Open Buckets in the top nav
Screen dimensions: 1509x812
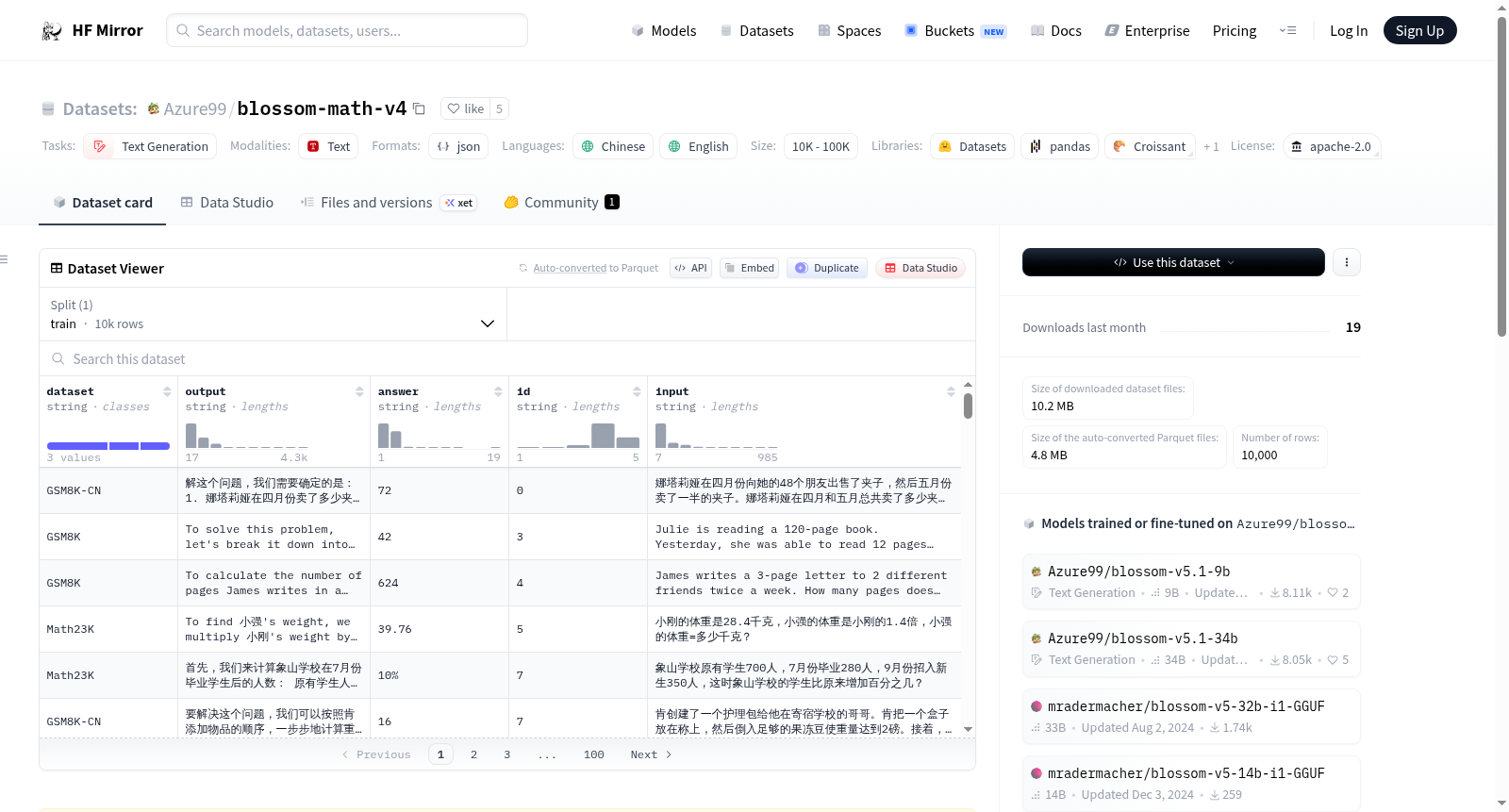[x=955, y=31]
